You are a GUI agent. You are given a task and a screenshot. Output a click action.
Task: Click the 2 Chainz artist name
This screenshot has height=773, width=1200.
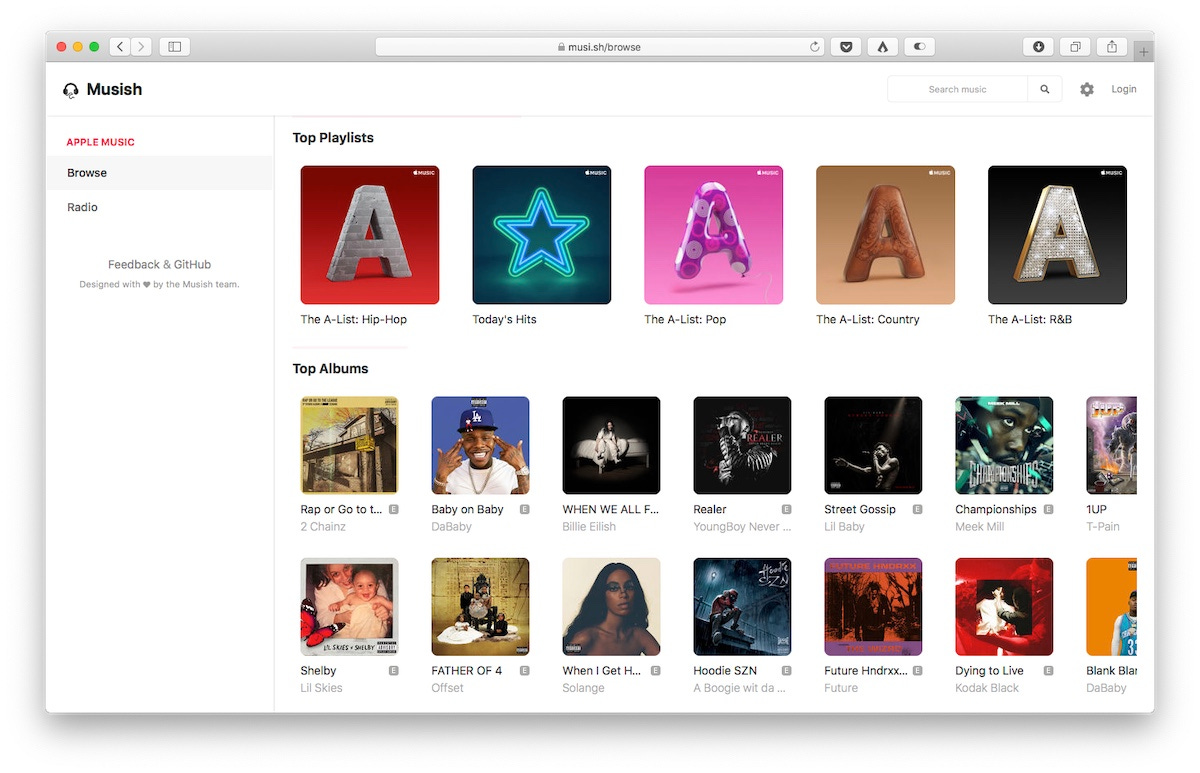coord(323,527)
